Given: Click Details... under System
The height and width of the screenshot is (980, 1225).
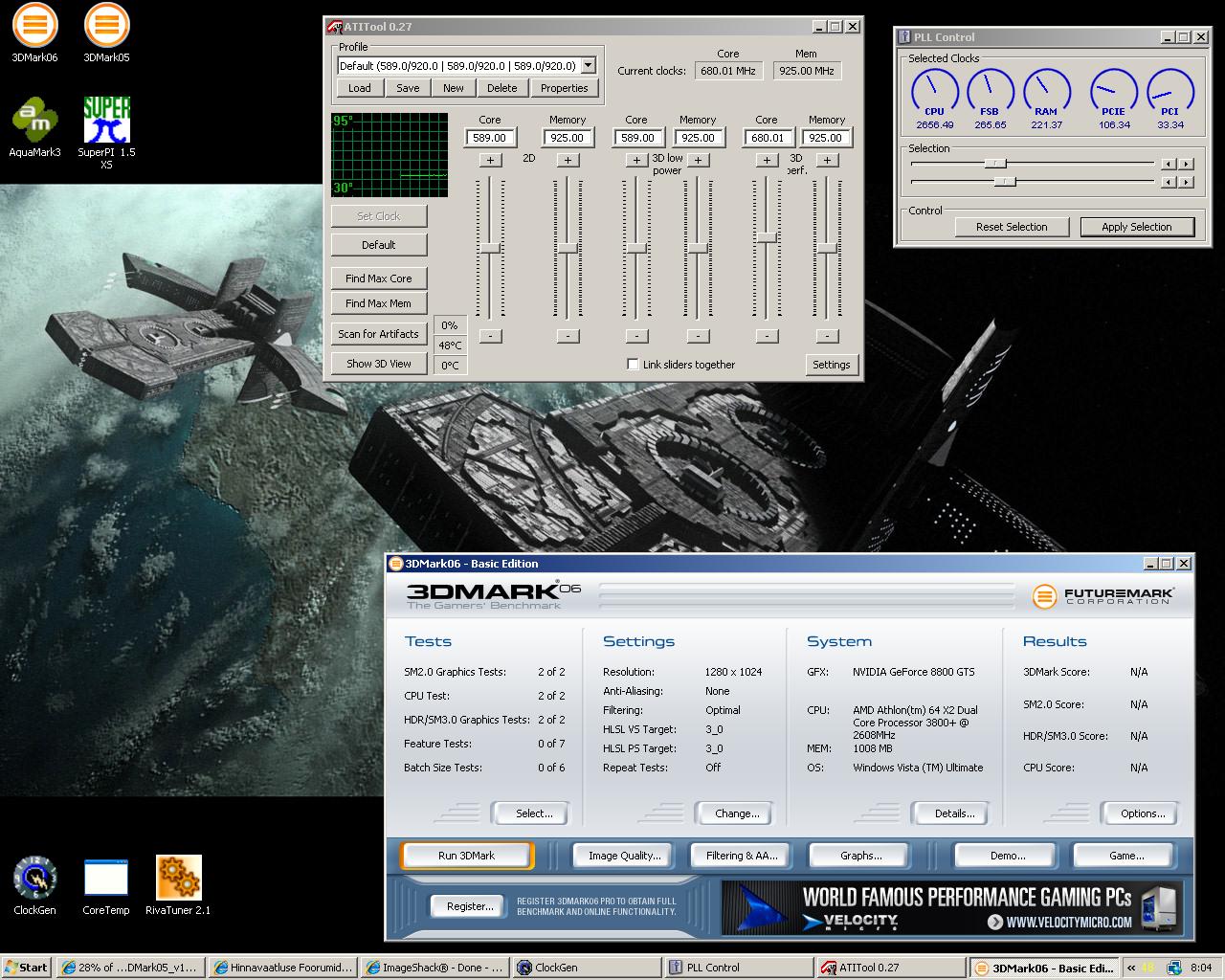Looking at the screenshot, I should (951, 813).
